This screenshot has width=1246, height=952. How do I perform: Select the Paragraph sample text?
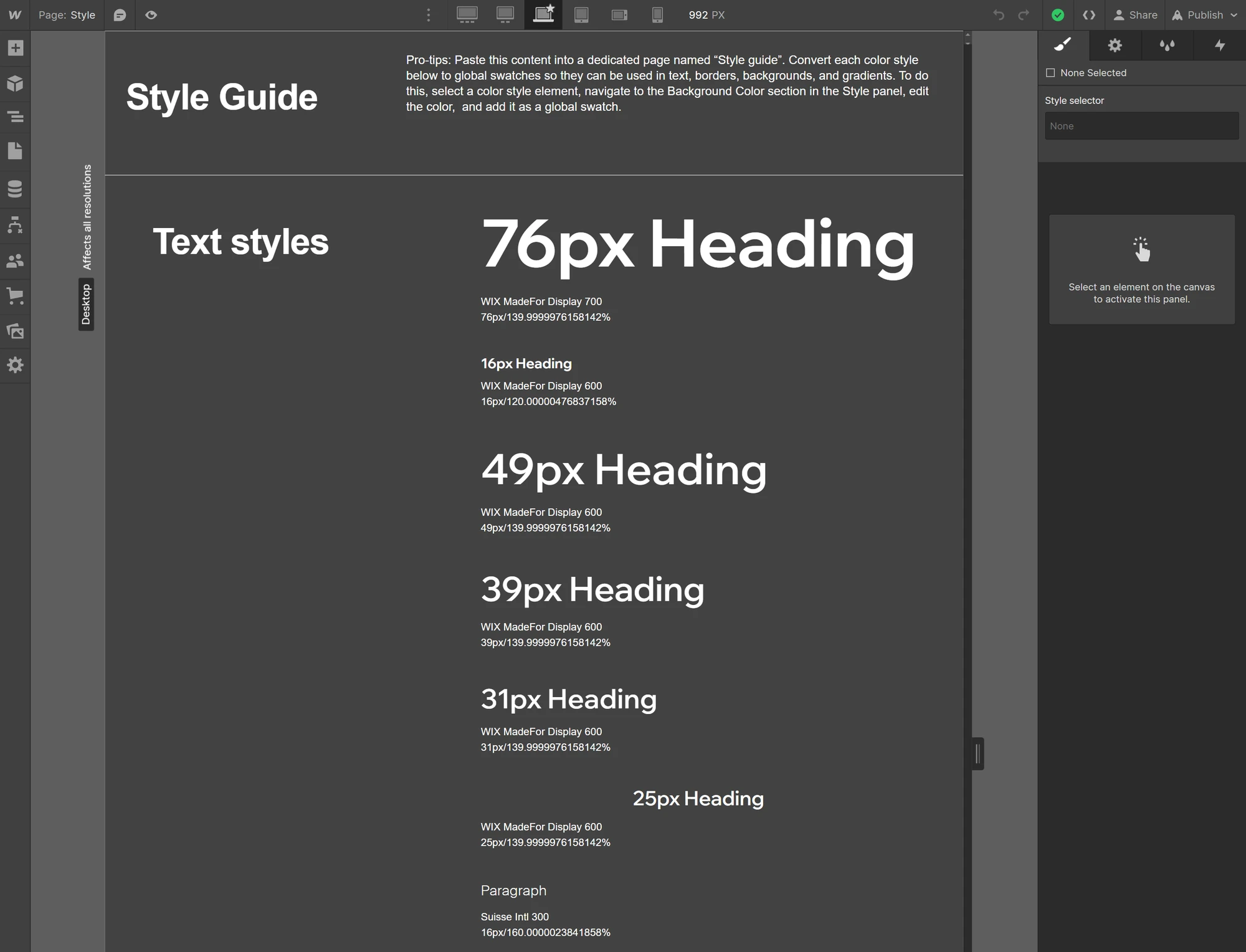pyautogui.click(x=513, y=890)
